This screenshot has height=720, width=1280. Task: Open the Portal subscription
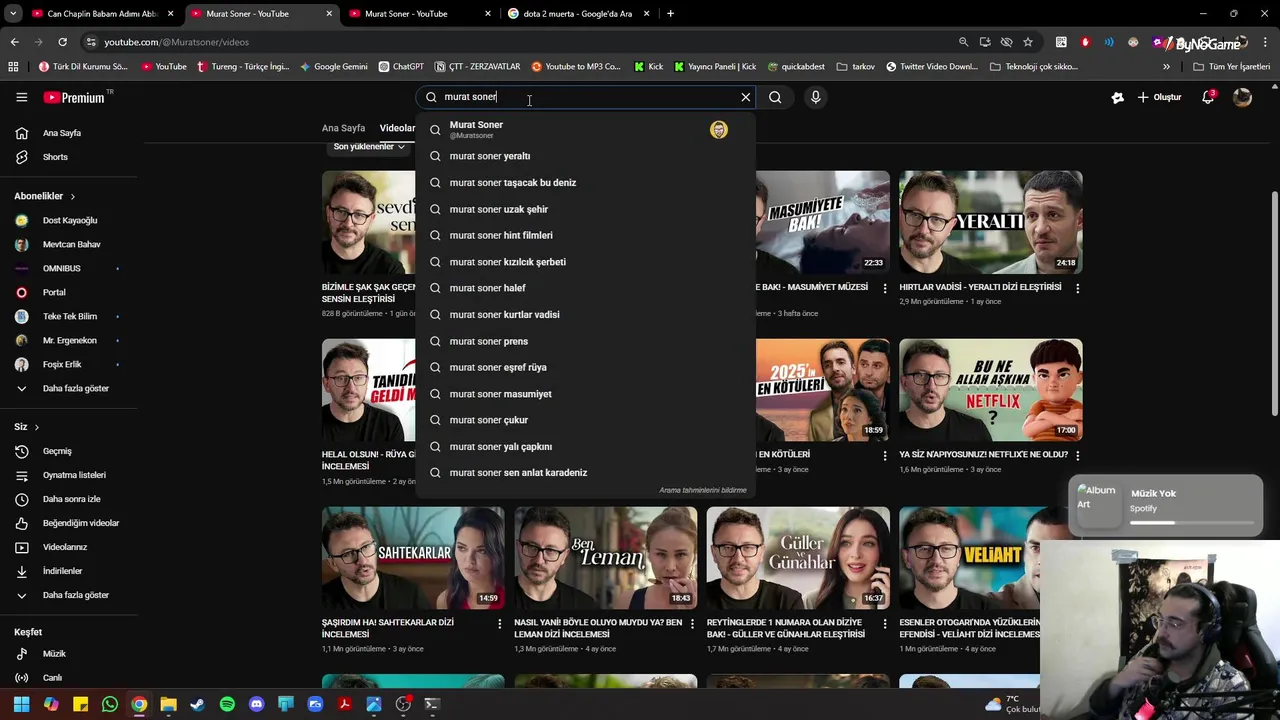point(54,292)
